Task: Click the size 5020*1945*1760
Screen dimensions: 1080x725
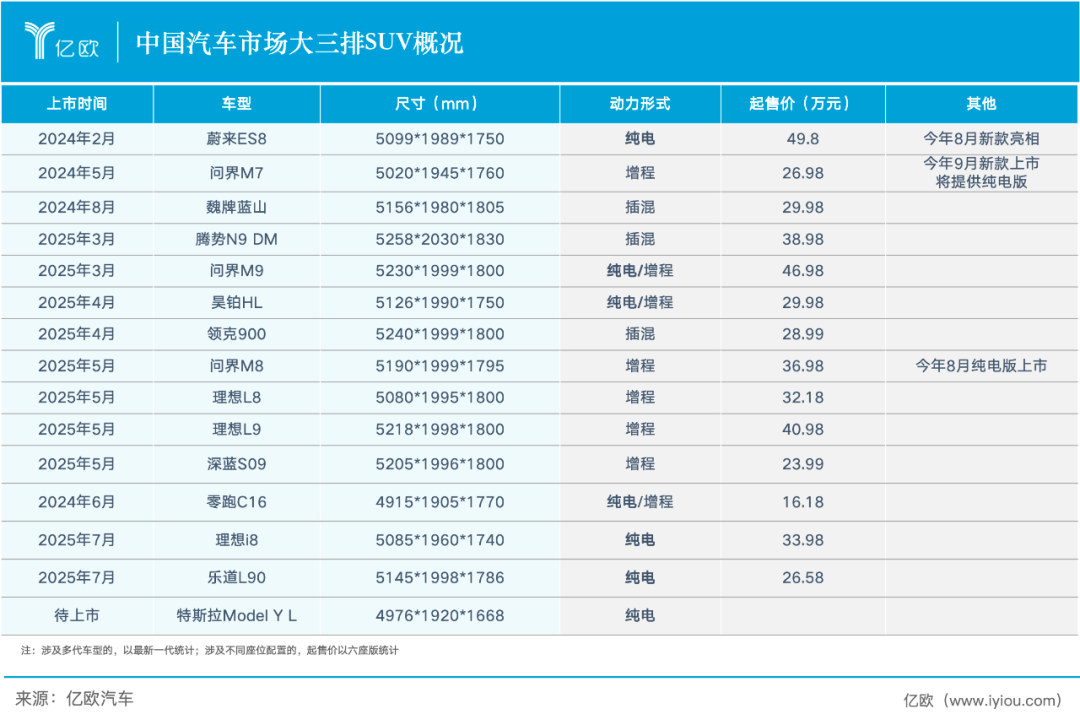Action: tap(439, 173)
